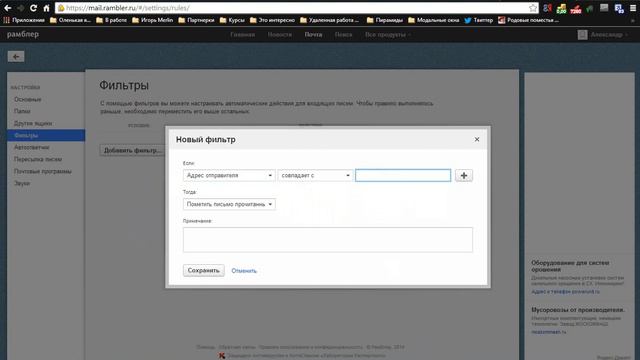640x360 pixels.
Task: Close the Новый фильтр dialog
Action: click(x=477, y=140)
